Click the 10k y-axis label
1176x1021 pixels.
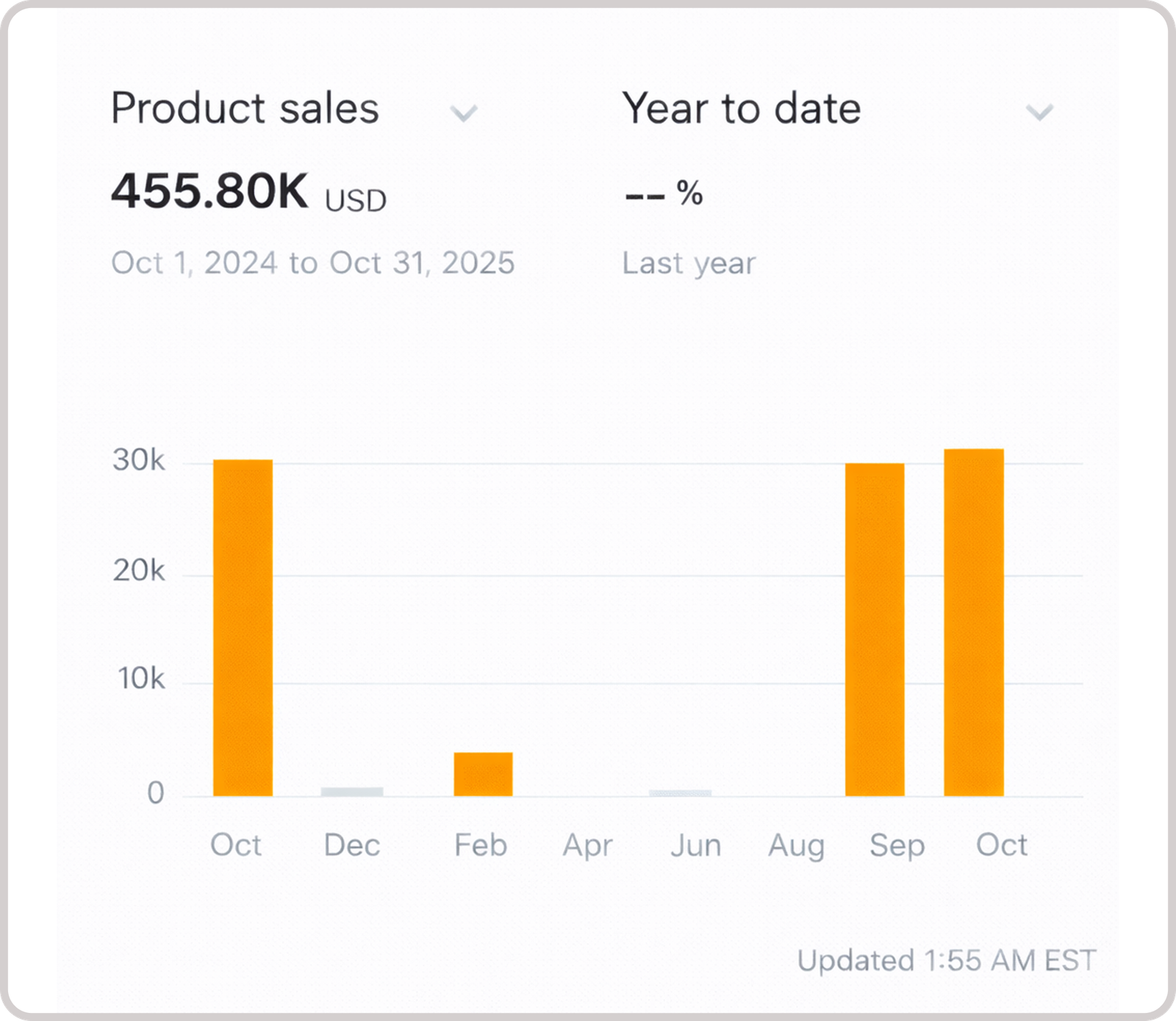click(x=141, y=679)
